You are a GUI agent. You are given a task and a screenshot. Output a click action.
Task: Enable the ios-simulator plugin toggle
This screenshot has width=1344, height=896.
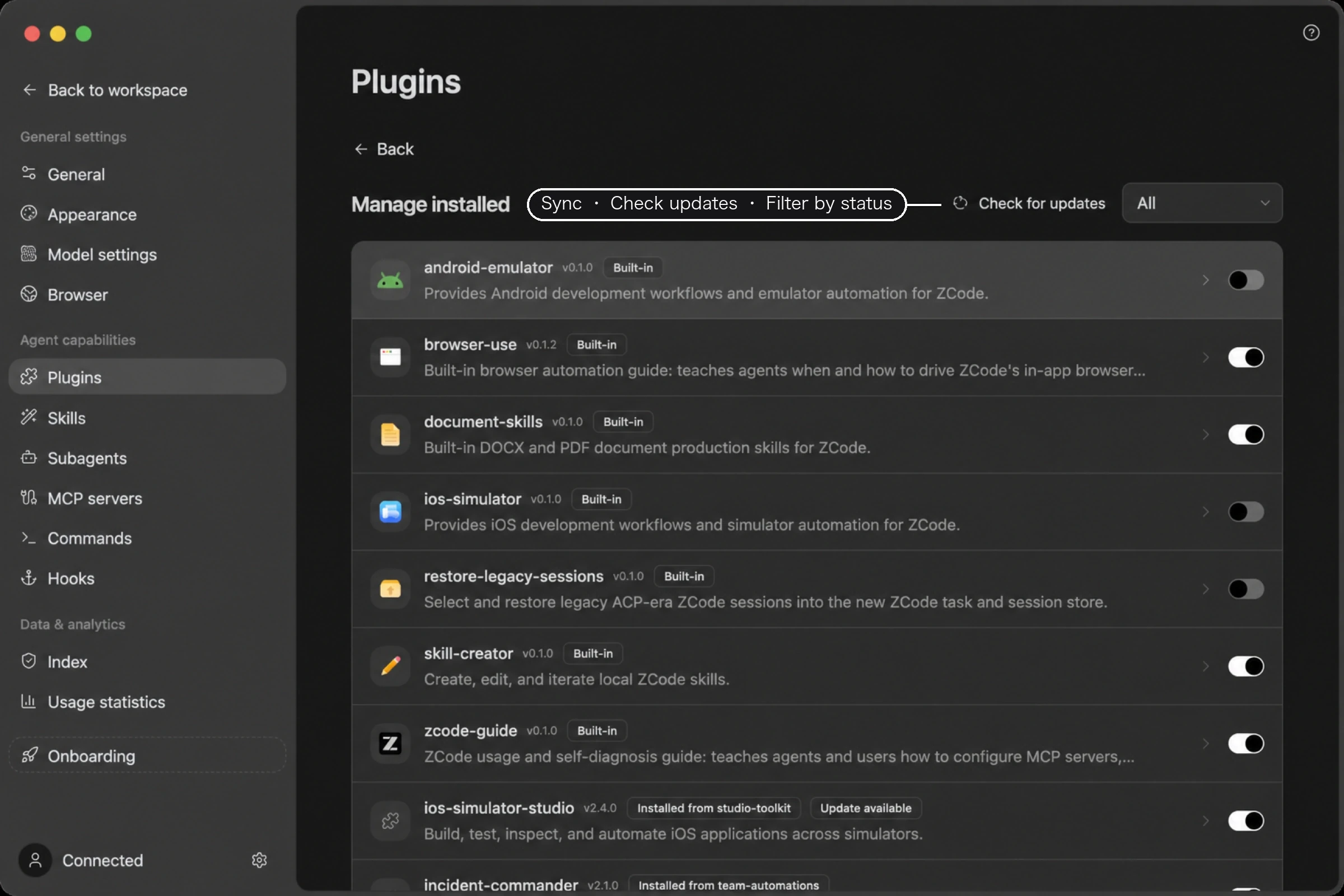point(1245,511)
